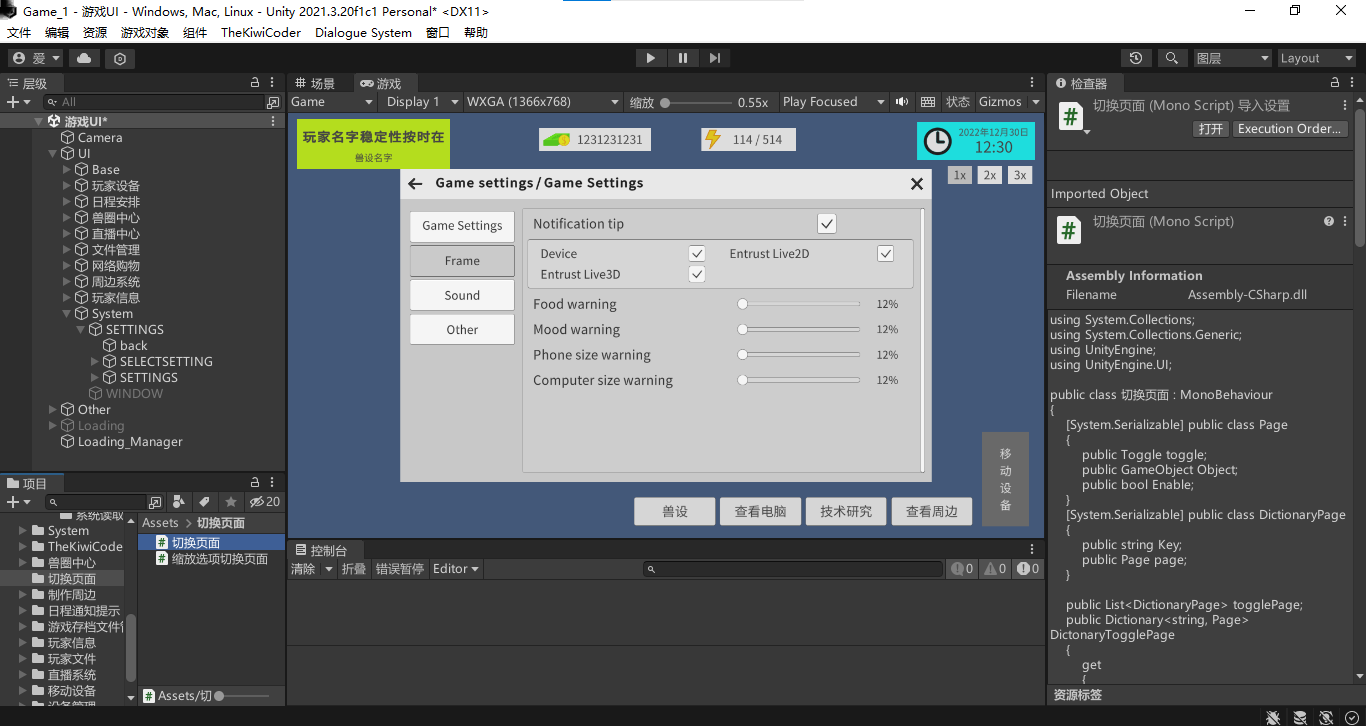Open Inspector panel kebab menu
Image resolution: width=1366 pixels, height=726 pixels.
click(x=1353, y=83)
